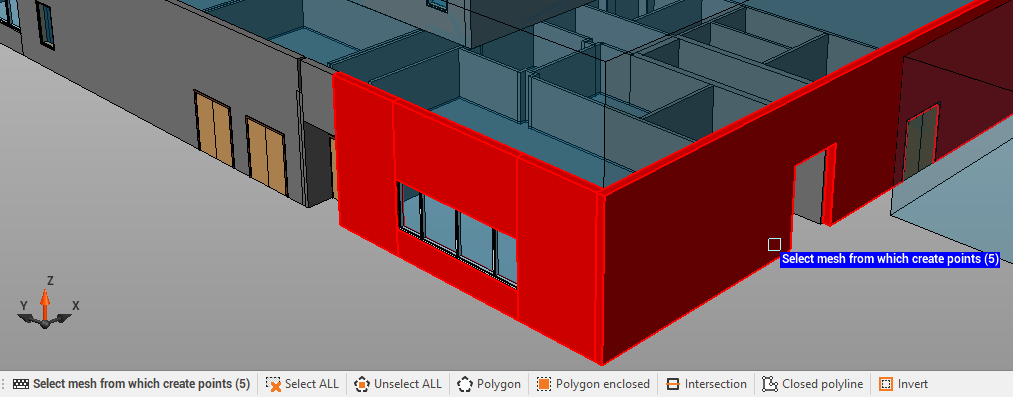Click the Intersection icon
This screenshot has height=397, width=1013.
tap(673, 384)
